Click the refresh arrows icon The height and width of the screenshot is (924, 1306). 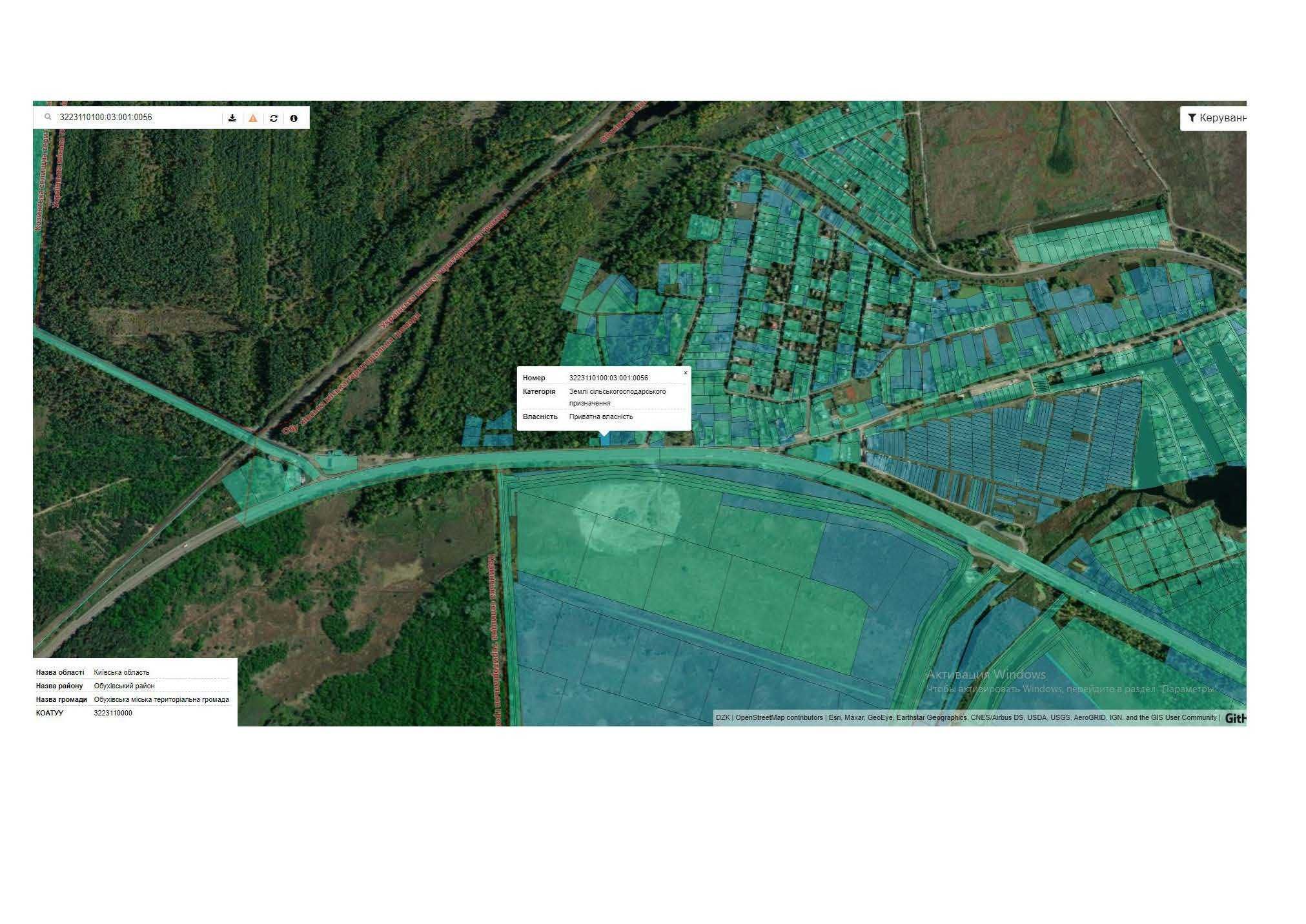274,118
